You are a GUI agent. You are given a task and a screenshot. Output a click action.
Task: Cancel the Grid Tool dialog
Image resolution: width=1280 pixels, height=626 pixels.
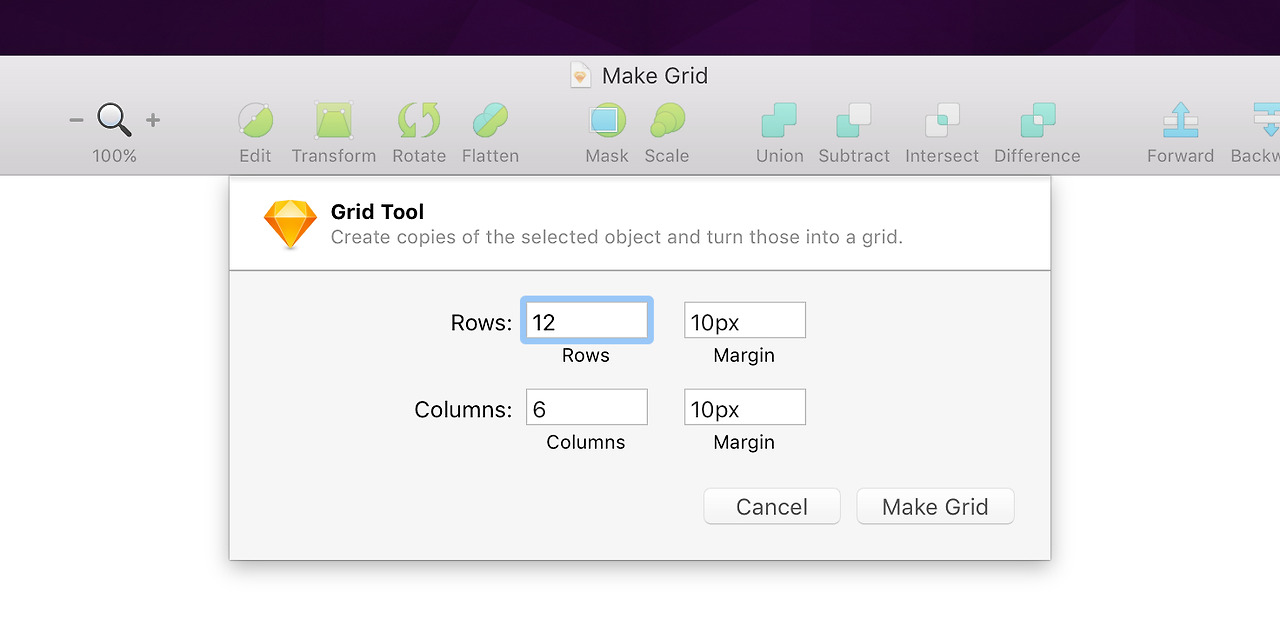(x=772, y=506)
